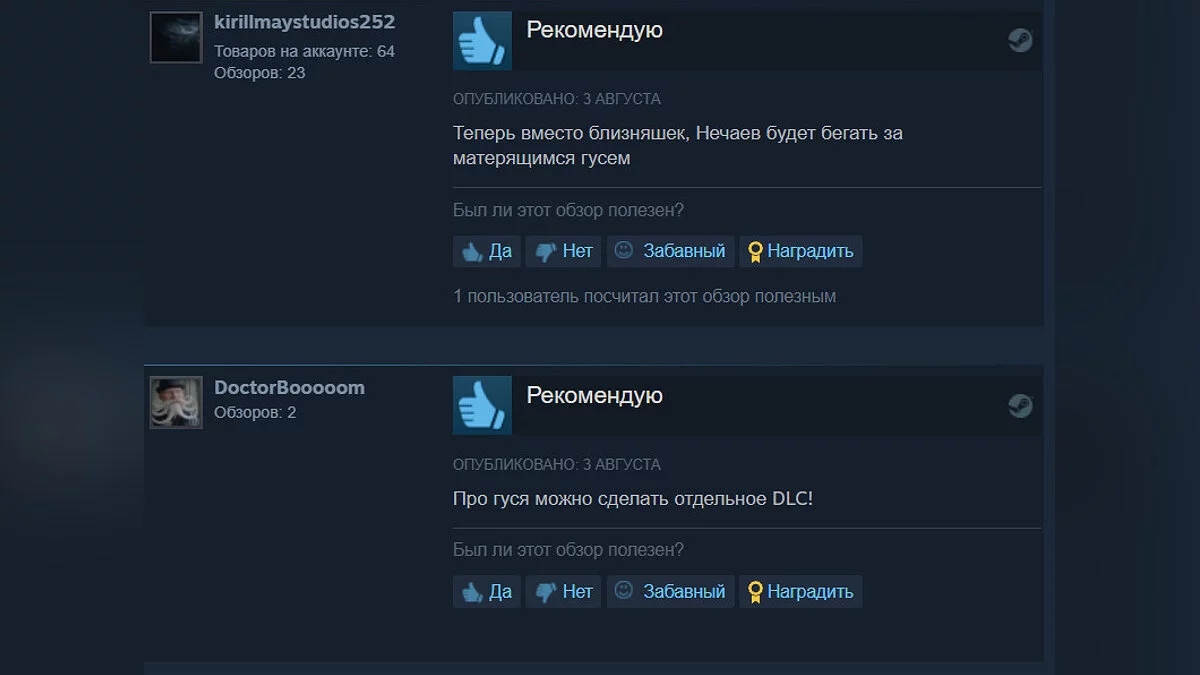Vote "Да" on the first review

coord(487,251)
